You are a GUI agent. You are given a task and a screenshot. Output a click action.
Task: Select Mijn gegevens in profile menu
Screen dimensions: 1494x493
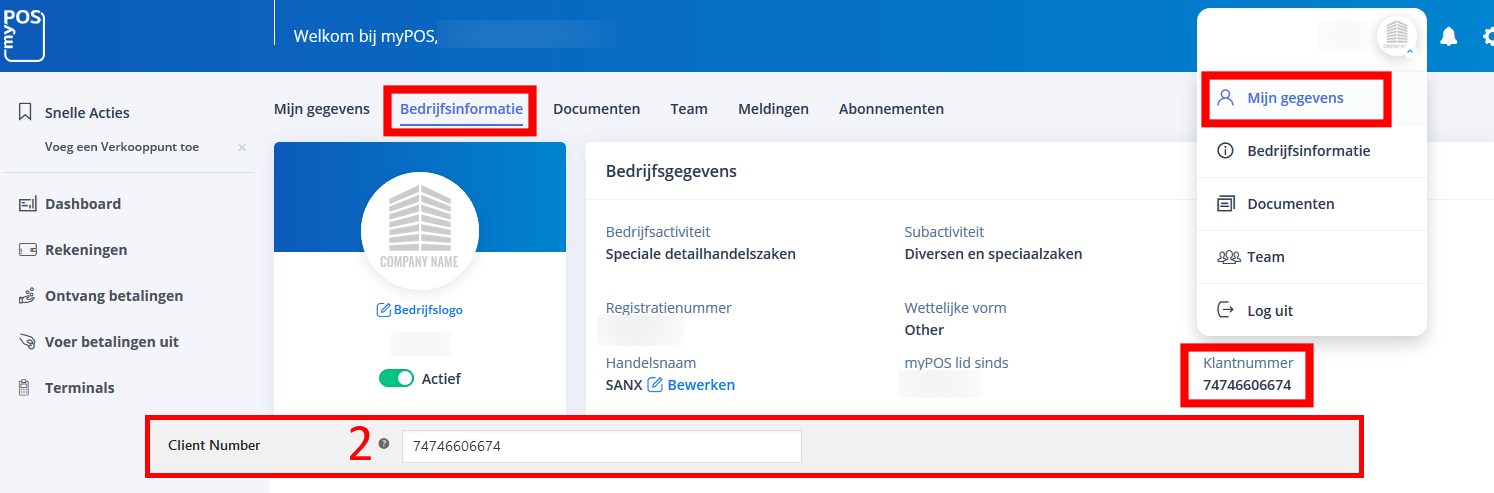click(1294, 98)
